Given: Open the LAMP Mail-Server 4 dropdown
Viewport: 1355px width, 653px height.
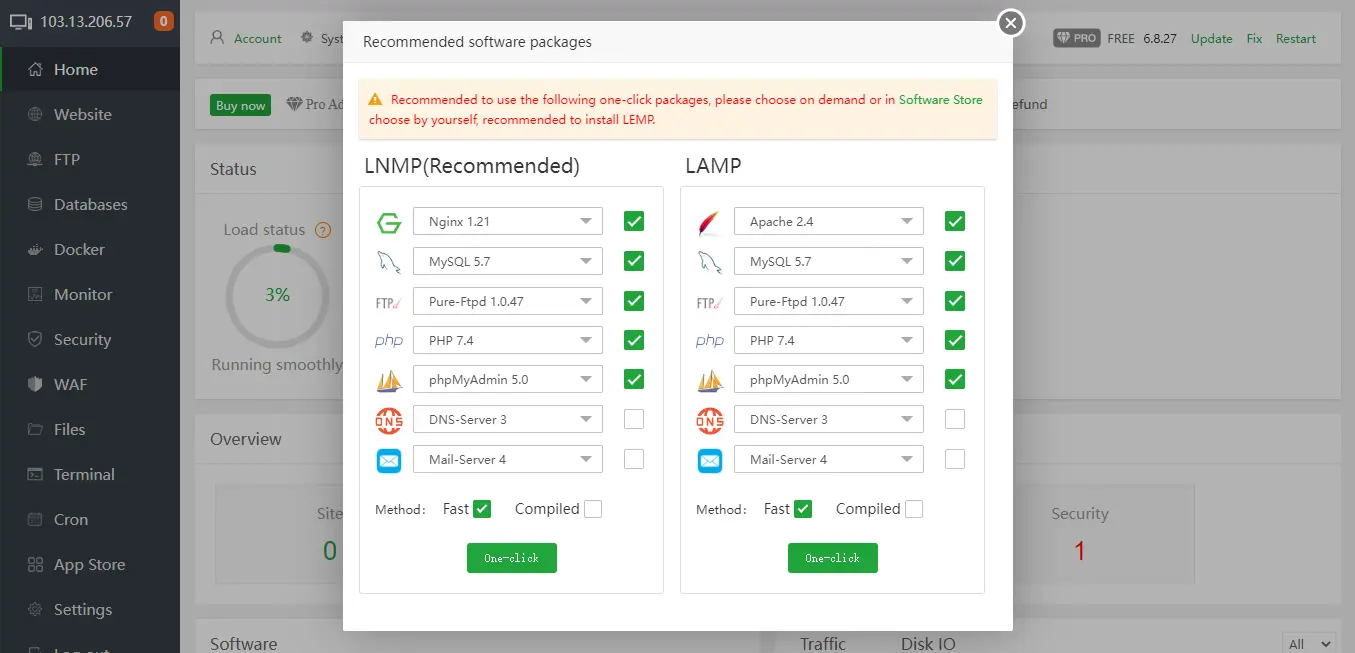Looking at the screenshot, I should (829, 459).
